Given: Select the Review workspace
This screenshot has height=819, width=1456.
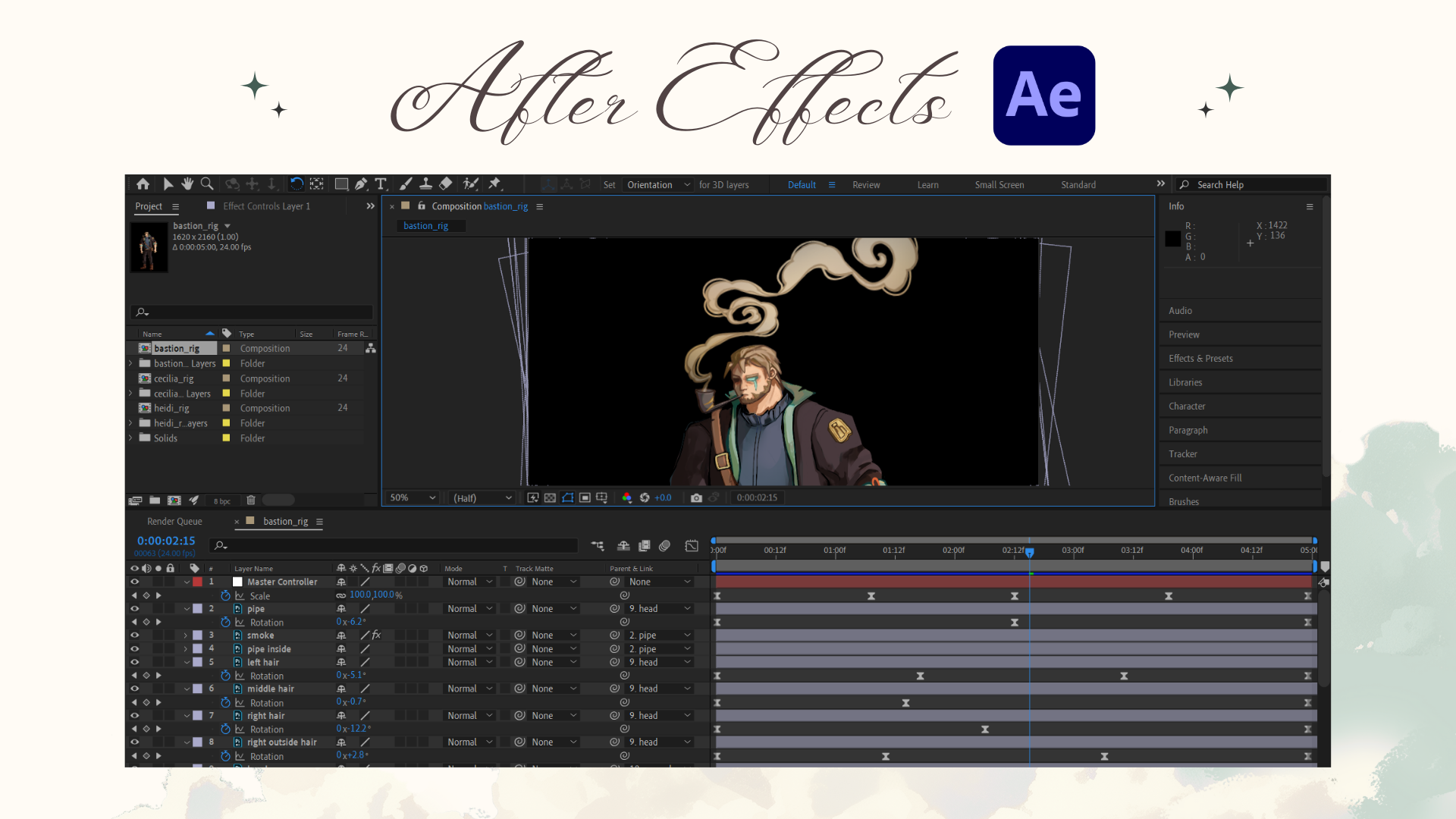Looking at the screenshot, I should click(866, 185).
